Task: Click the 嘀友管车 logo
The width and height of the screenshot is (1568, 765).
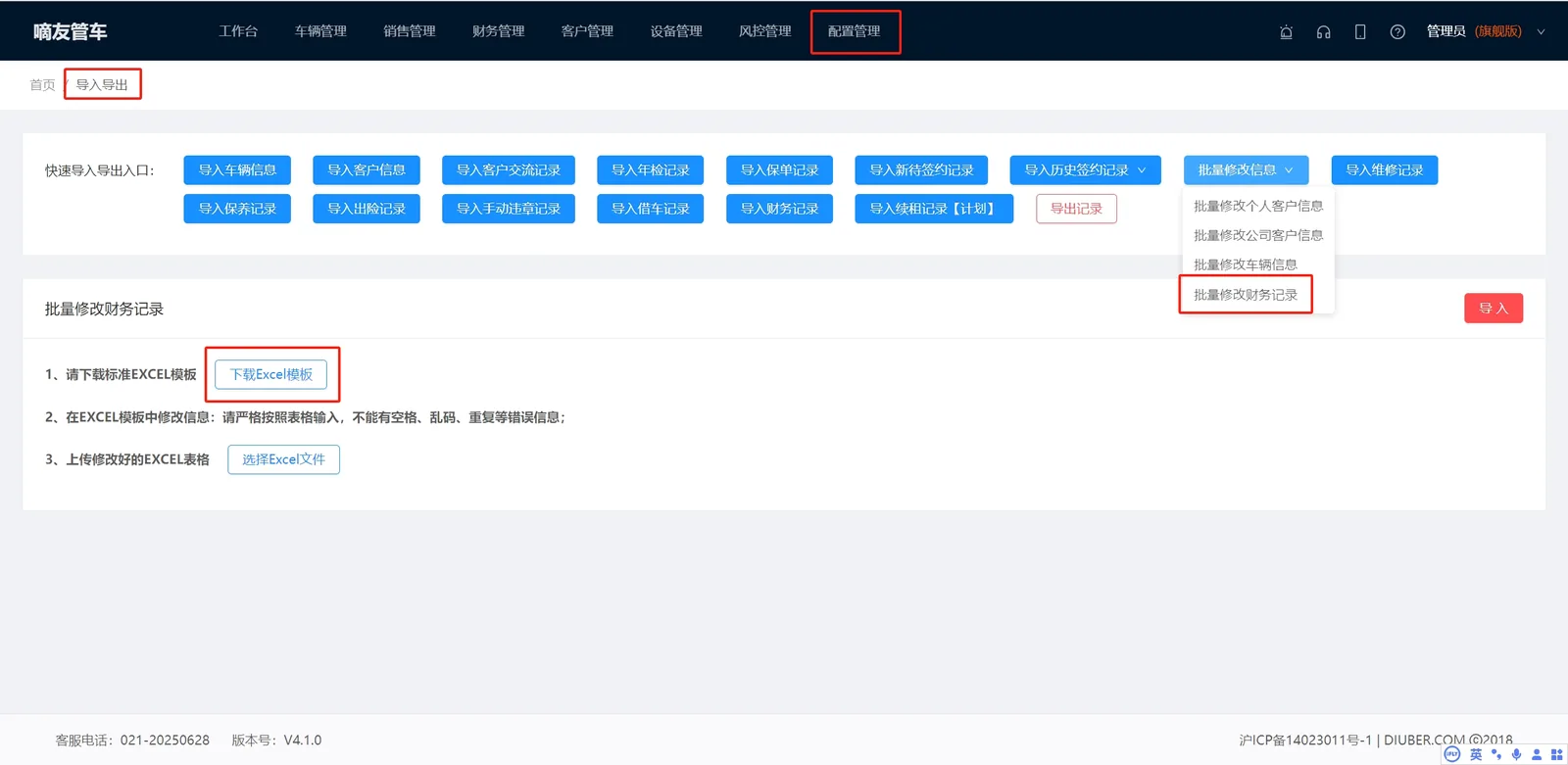Action: tap(70, 31)
